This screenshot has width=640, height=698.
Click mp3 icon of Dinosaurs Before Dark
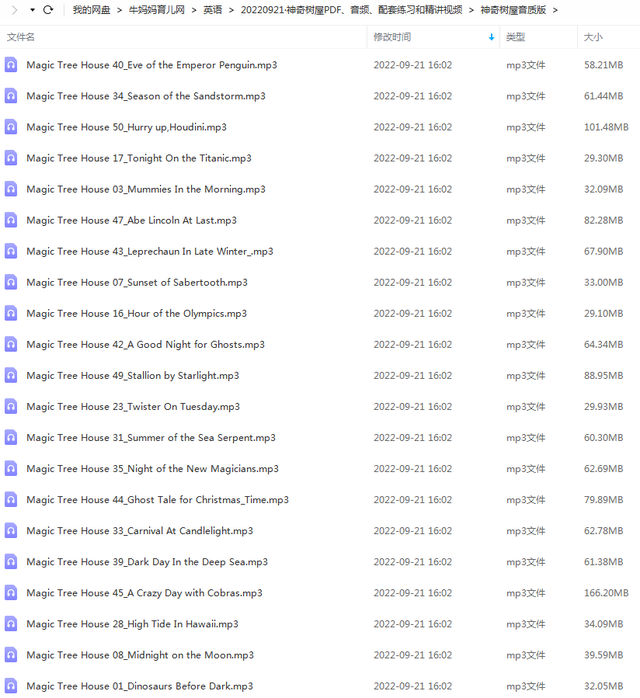click(x=11, y=686)
